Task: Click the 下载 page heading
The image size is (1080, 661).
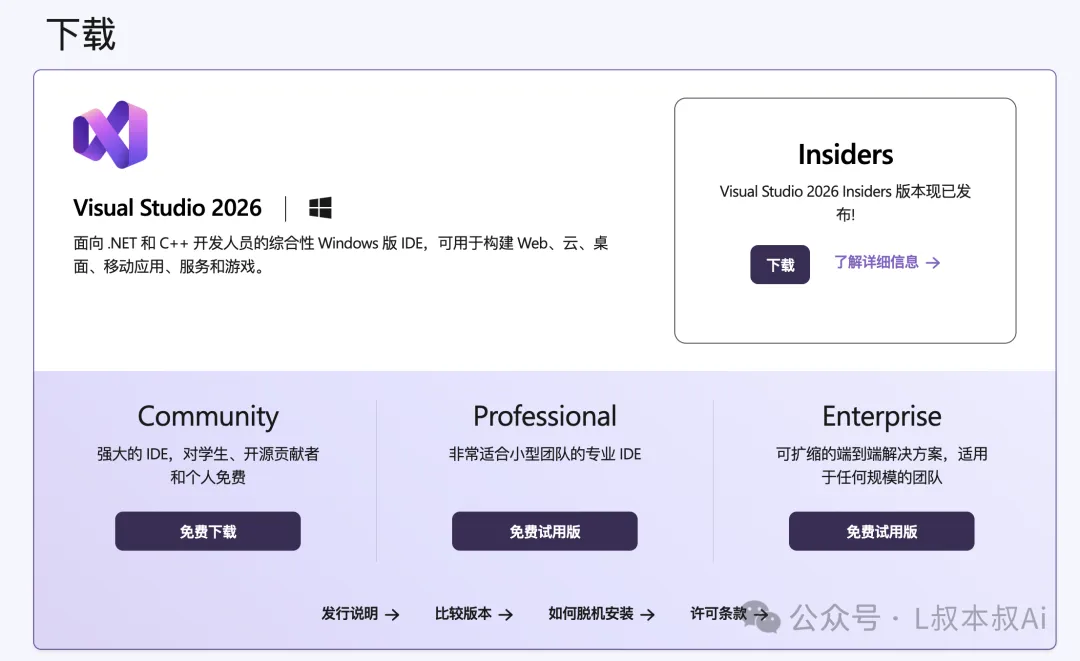Action: click(81, 34)
